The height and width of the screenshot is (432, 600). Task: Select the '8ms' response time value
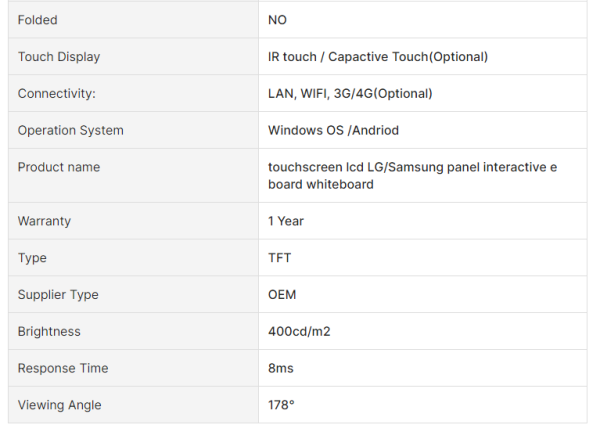coord(280,369)
